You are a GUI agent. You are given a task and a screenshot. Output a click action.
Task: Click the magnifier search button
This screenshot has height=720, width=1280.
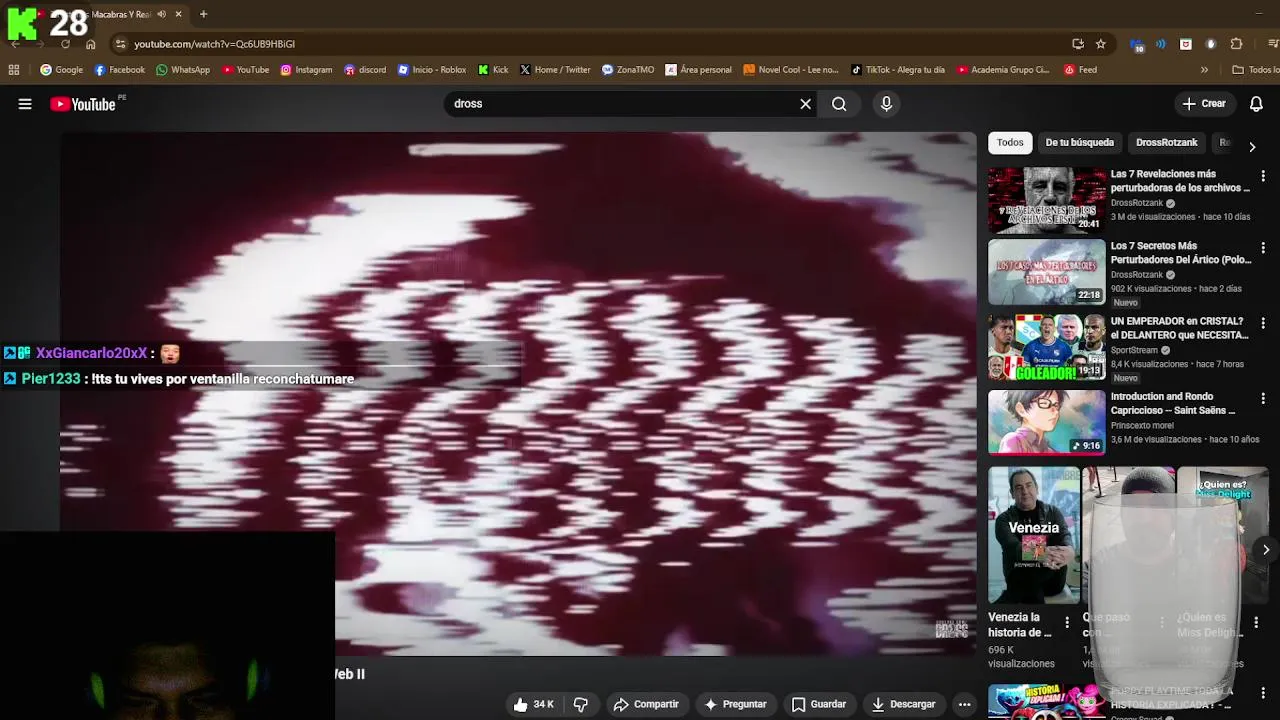tap(839, 104)
